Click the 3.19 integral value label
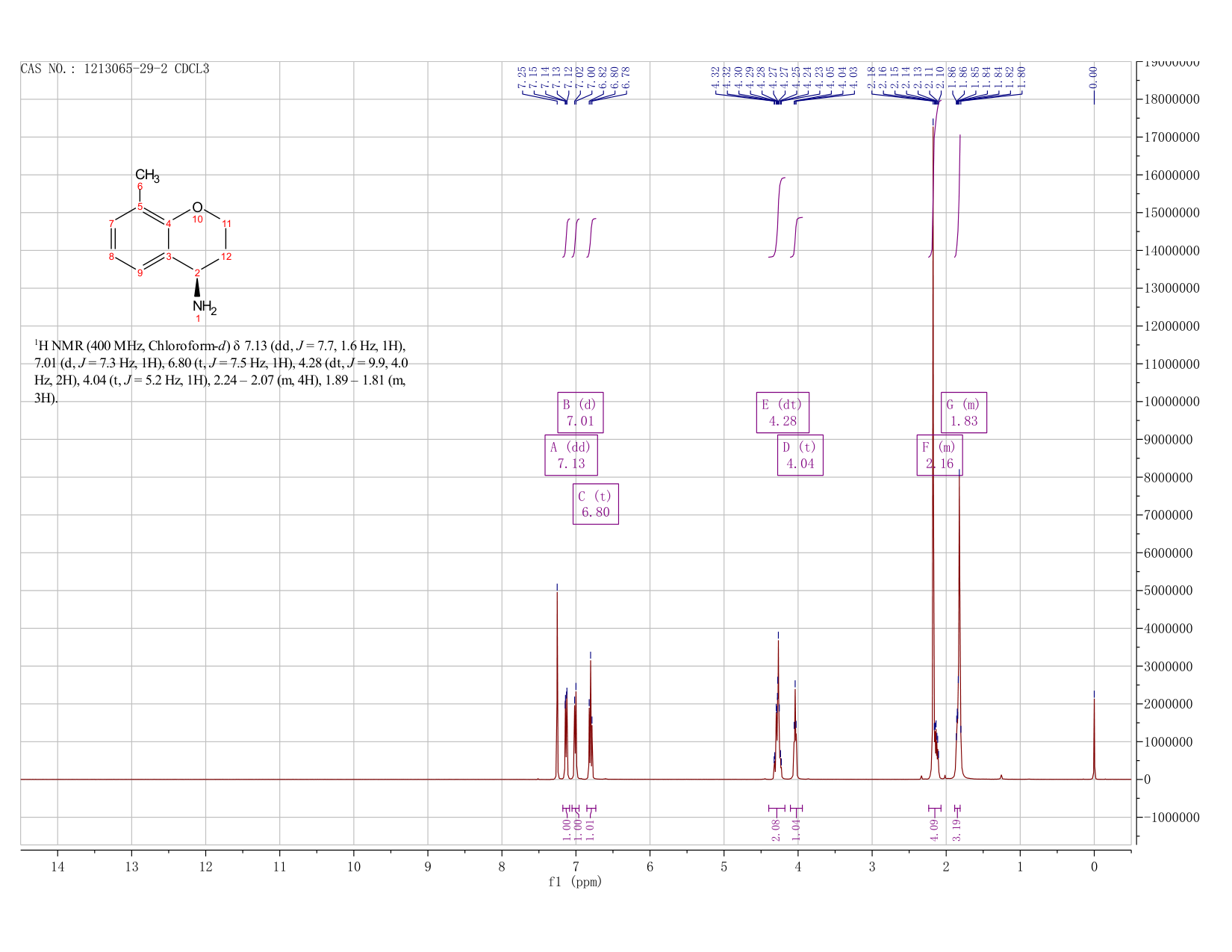The width and height of the screenshot is (1232, 952). pos(957,830)
